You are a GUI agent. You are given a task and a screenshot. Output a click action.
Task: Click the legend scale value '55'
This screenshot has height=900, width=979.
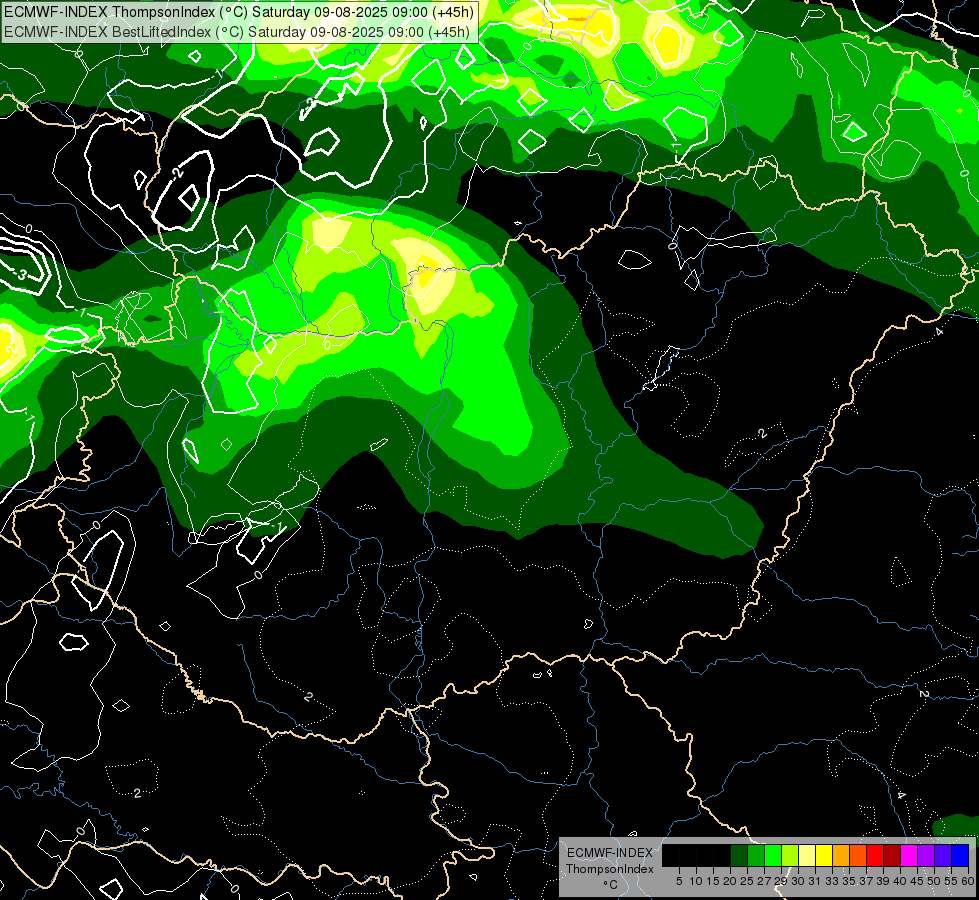click(x=952, y=881)
